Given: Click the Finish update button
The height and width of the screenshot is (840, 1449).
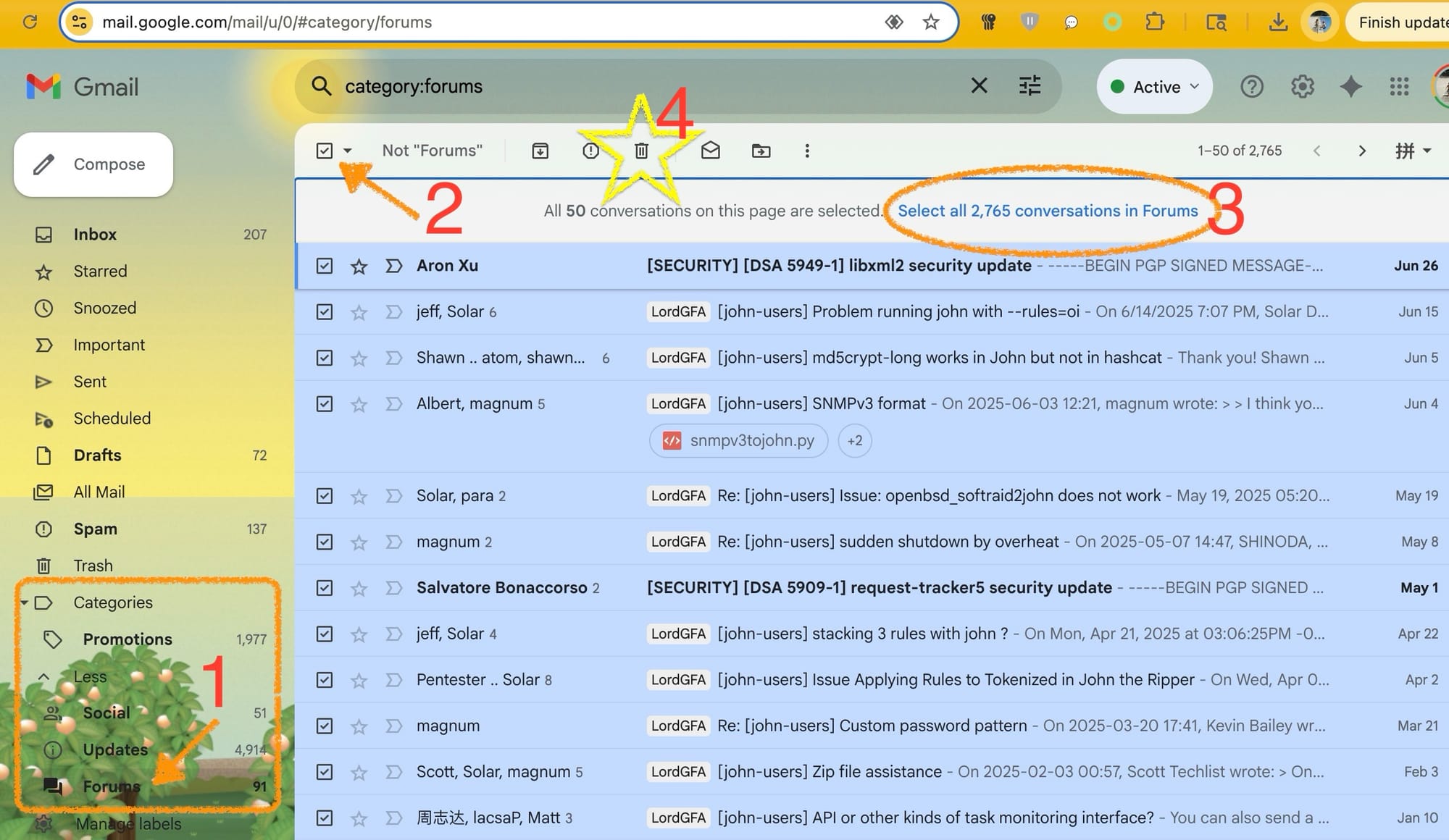Looking at the screenshot, I should point(1398,22).
